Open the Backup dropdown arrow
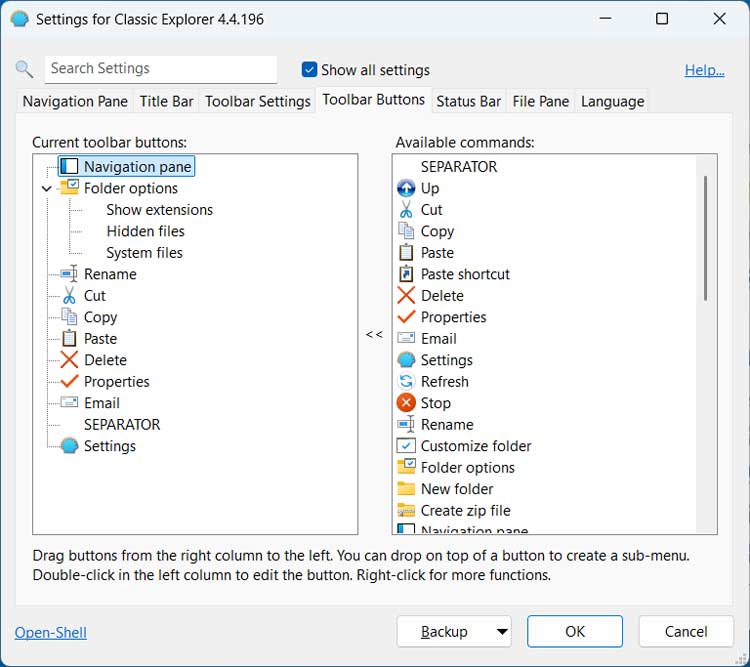Screen dimensions: 750x667 click(502, 632)
